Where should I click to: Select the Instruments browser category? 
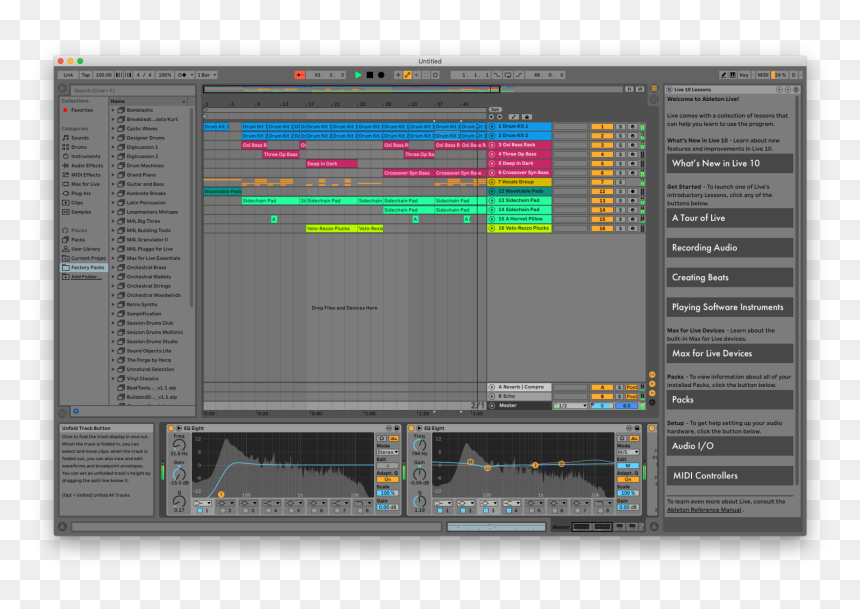82,156
